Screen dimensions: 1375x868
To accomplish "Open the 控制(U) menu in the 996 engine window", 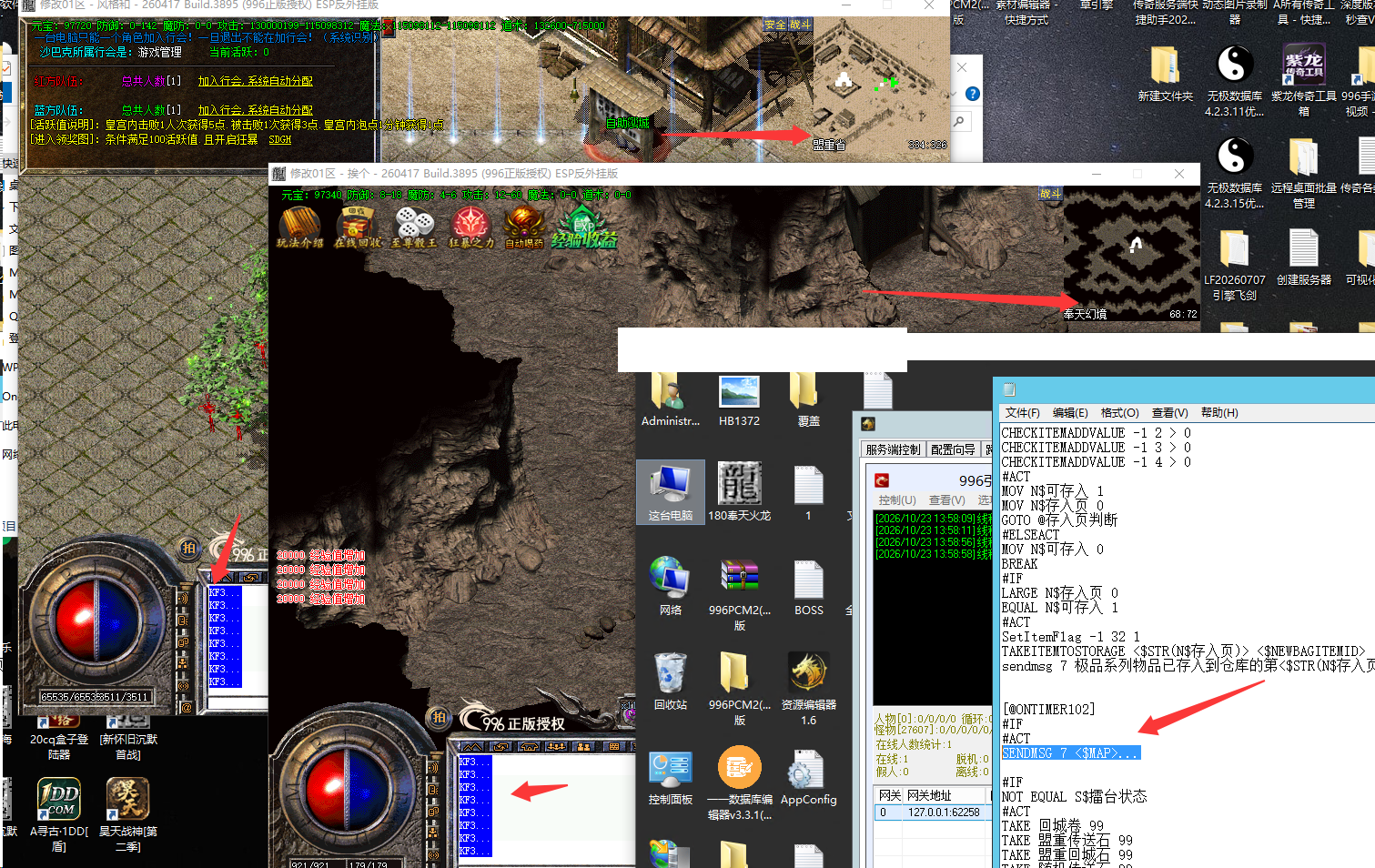I will click(897, 500).
